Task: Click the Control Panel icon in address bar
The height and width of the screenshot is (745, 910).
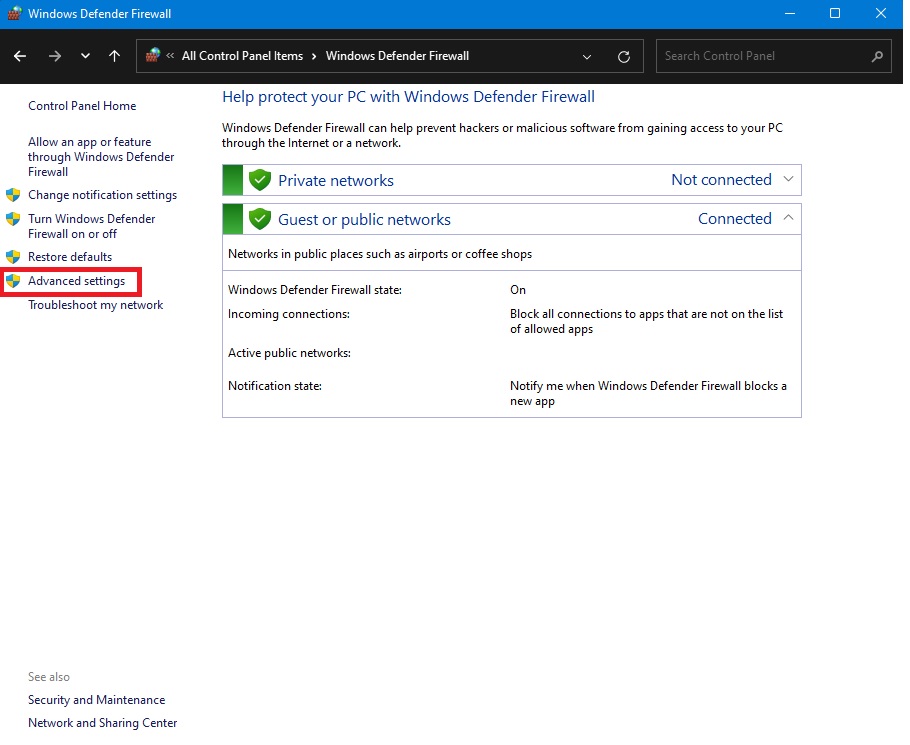Action: pyautogui.click(x=153, y=56)
